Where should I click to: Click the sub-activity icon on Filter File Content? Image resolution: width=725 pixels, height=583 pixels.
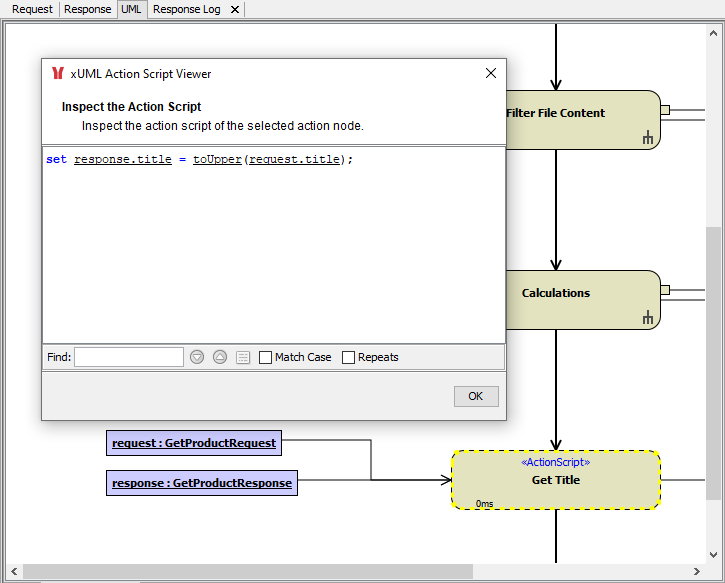[x=648, y=139]
